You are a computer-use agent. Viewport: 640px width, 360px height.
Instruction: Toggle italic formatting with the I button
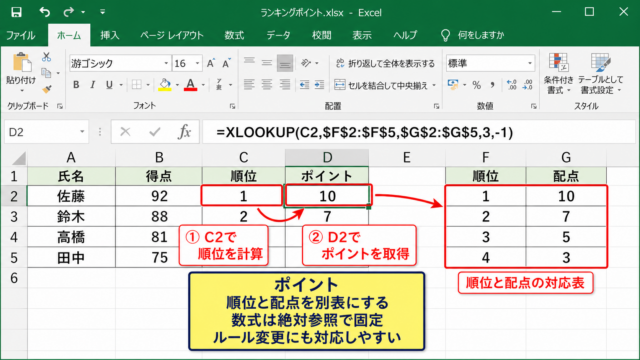93,85
